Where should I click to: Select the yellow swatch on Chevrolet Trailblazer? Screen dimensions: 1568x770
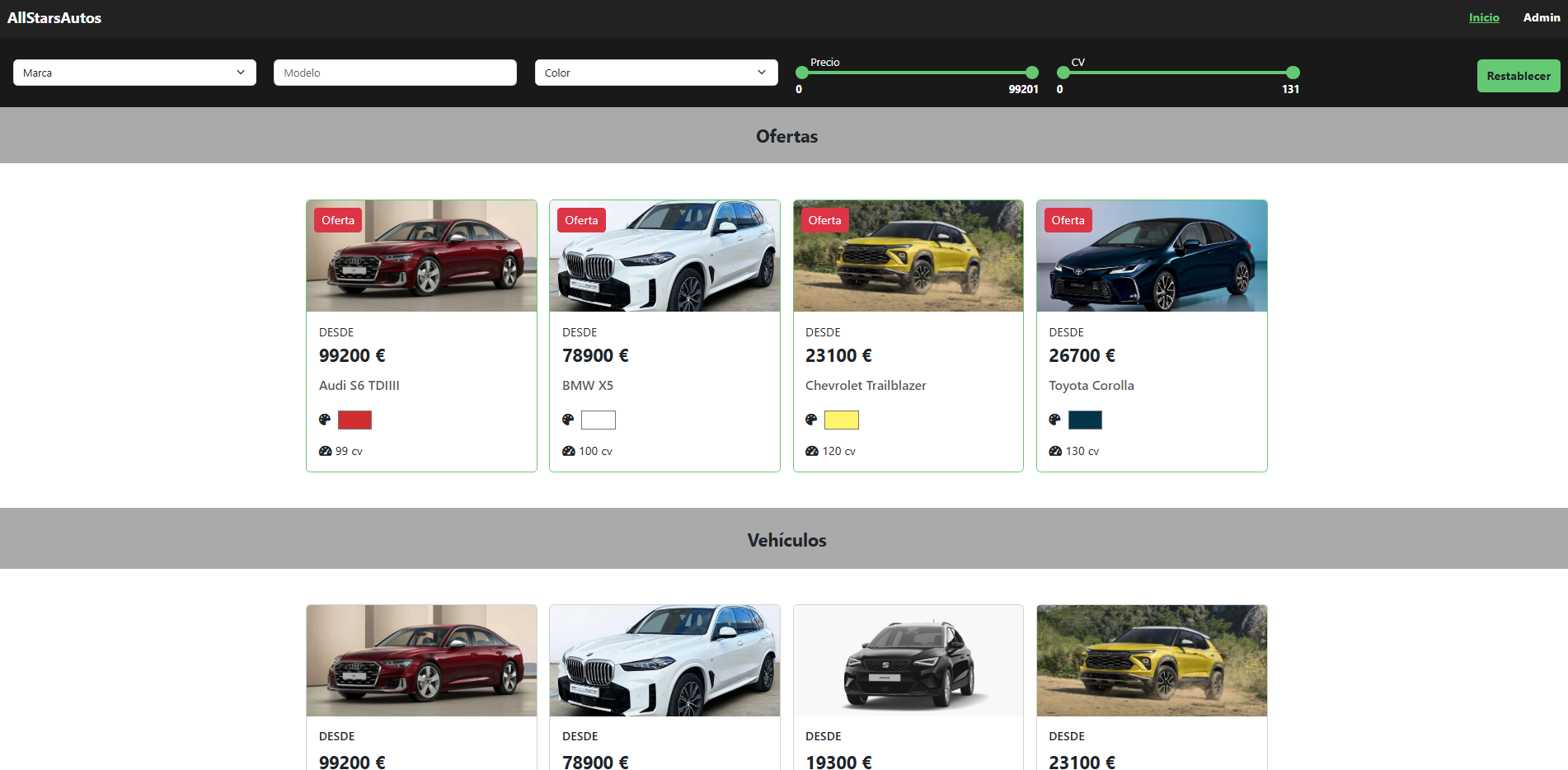coord(841,420)
